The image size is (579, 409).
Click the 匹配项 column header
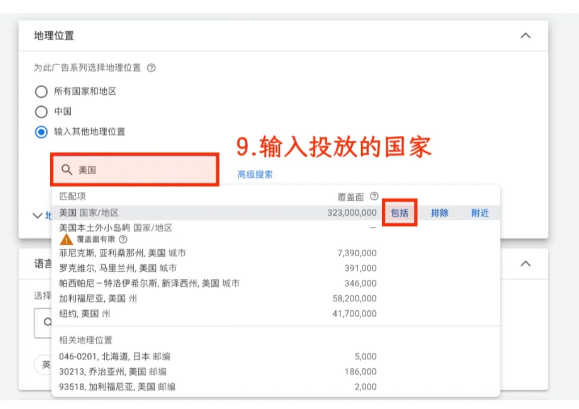pos(72,196)
